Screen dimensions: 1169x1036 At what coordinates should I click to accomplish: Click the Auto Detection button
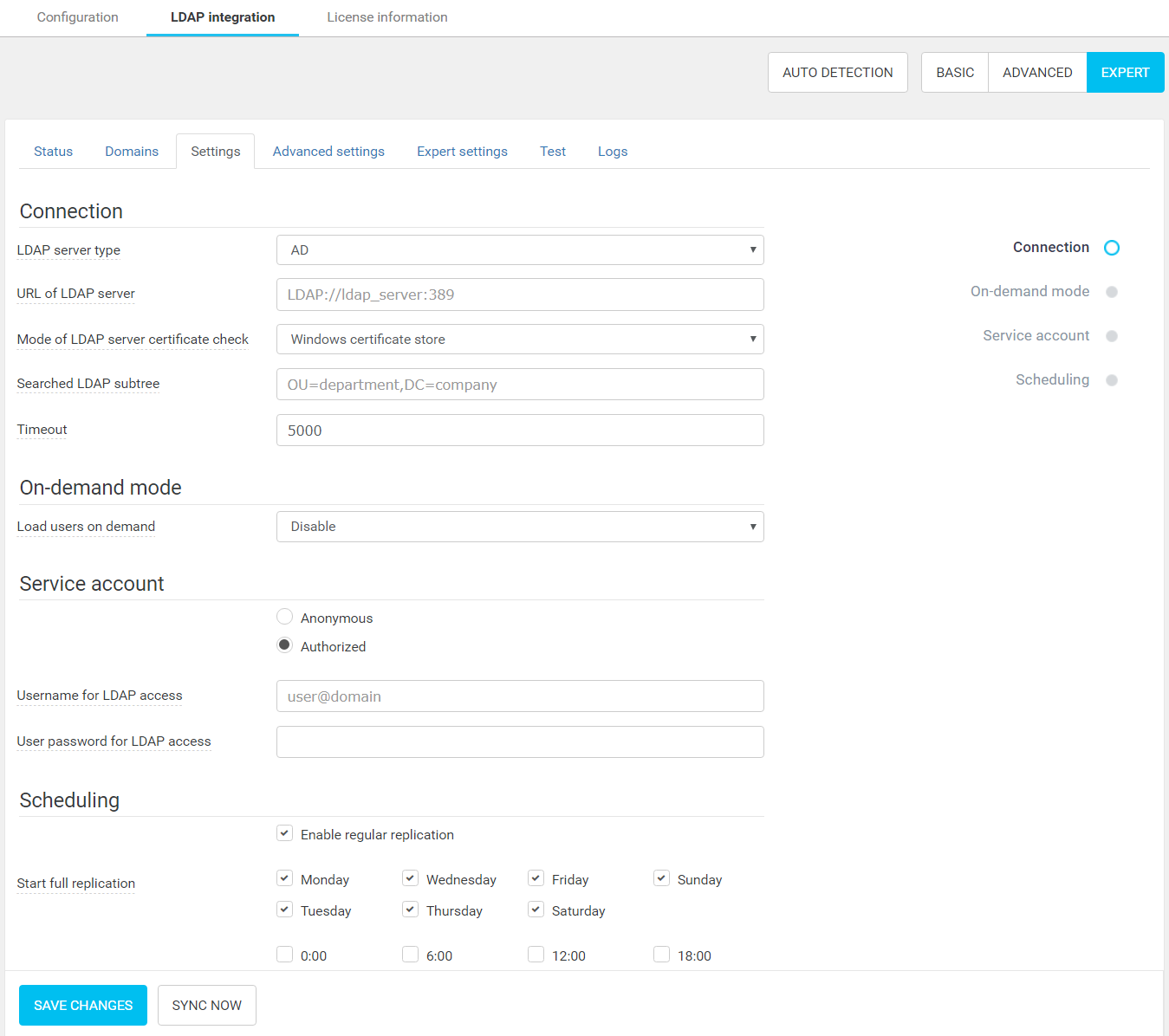837,73
